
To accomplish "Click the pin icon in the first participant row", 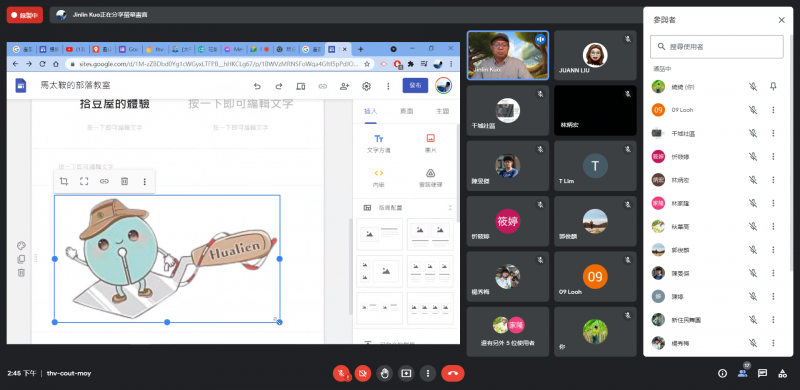I will pos(773,87).
